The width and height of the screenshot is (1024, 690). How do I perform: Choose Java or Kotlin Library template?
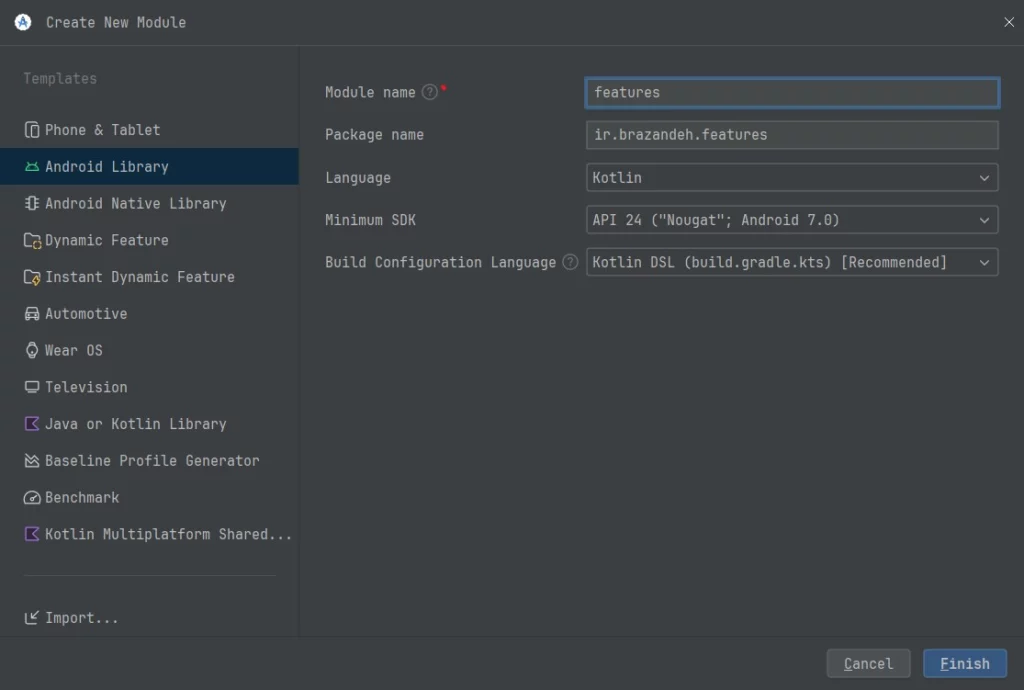point(135,424)
